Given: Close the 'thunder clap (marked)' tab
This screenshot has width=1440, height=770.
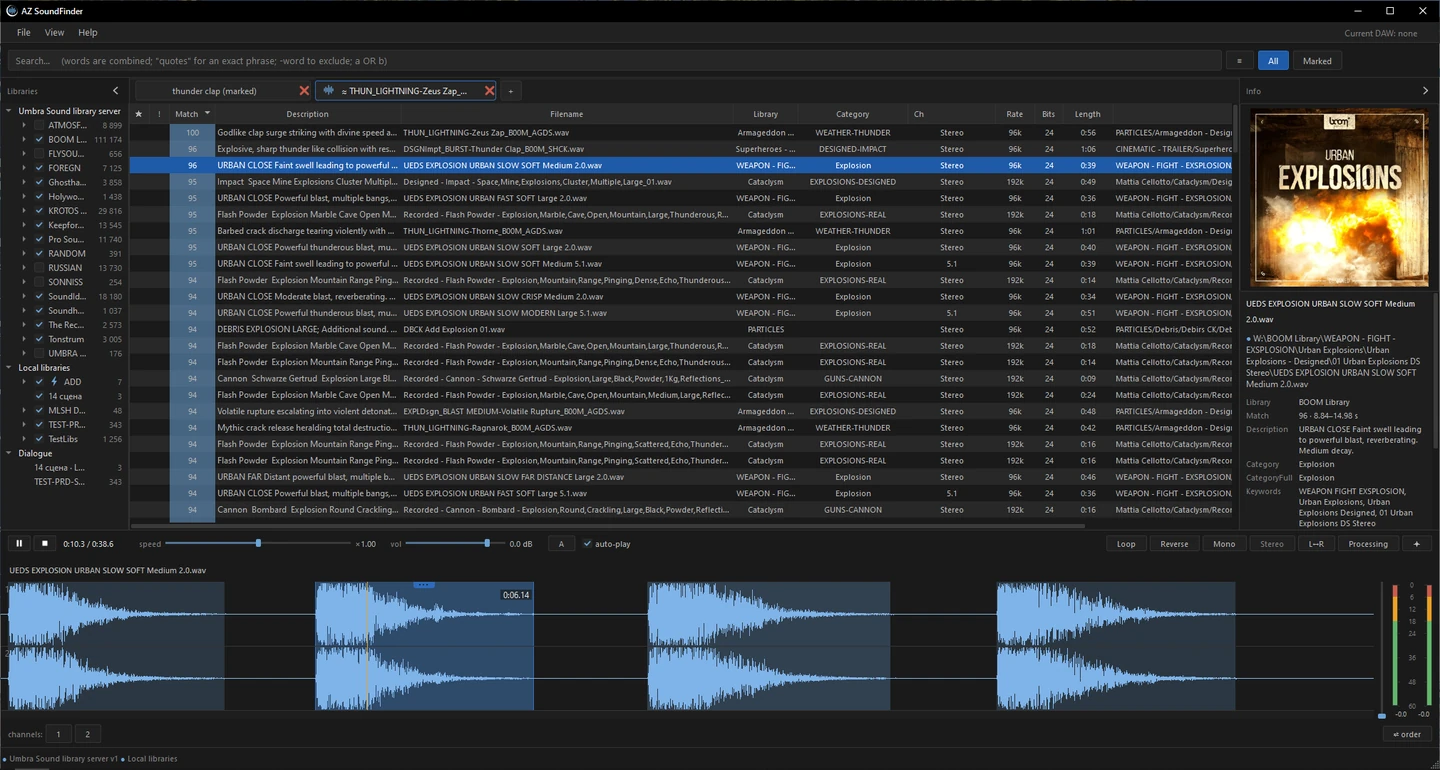Looking at the screenshot, I should (305, 91).
